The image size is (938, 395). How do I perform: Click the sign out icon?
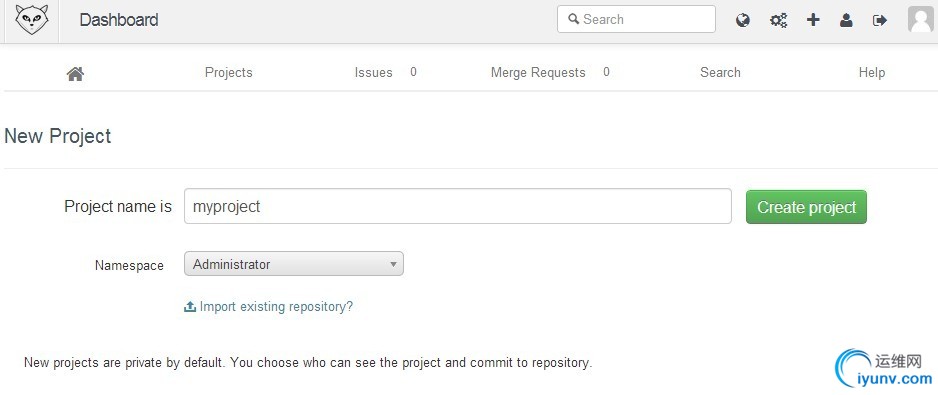[x=879, y=20]
